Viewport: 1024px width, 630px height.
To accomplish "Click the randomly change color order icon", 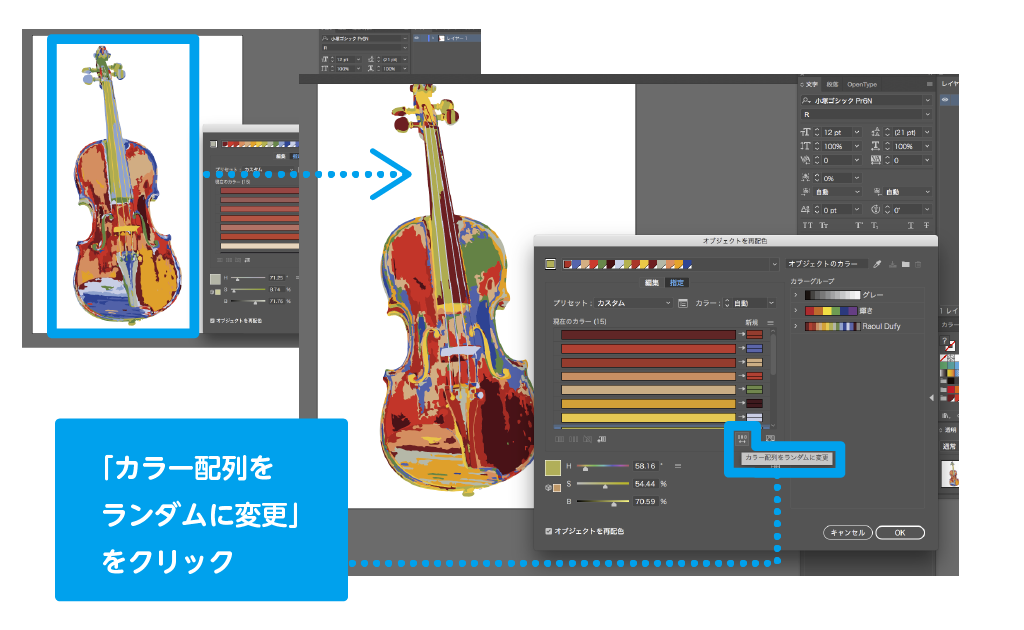I will click(x=743, y=438).
